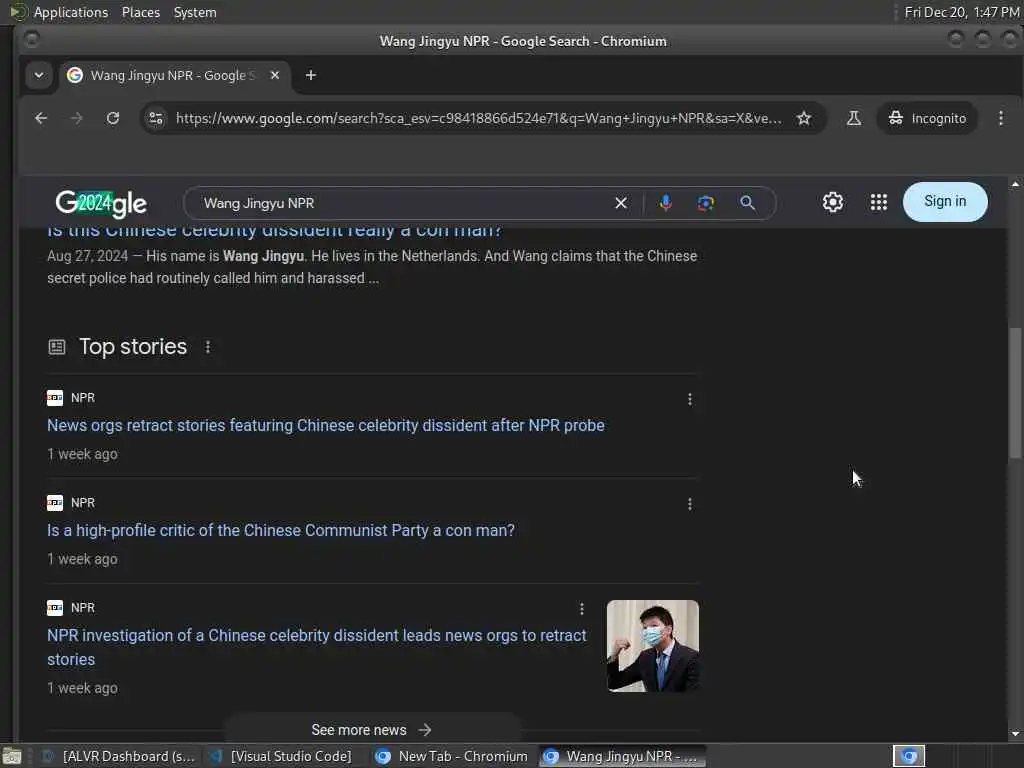
Task: Select Wang Jingyu NPR taskbar window
Action: [x=623, y=756]
